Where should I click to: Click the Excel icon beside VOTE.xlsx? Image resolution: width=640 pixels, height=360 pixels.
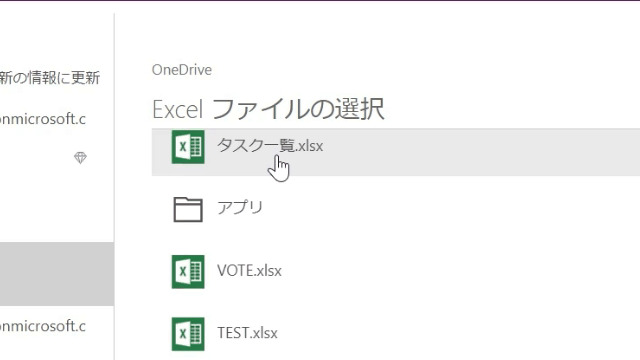pos(188,272)
